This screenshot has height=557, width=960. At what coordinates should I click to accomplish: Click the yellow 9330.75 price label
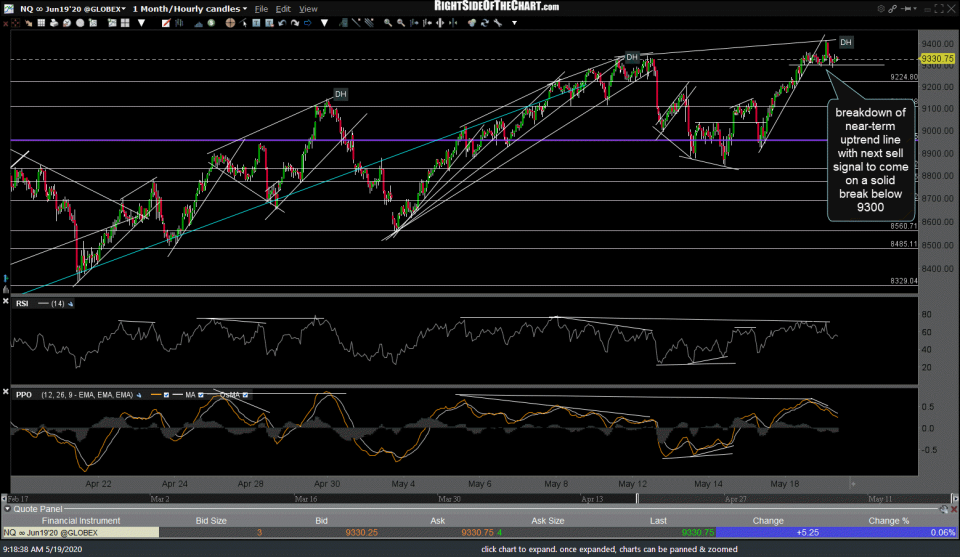click(x=937, y=59)
